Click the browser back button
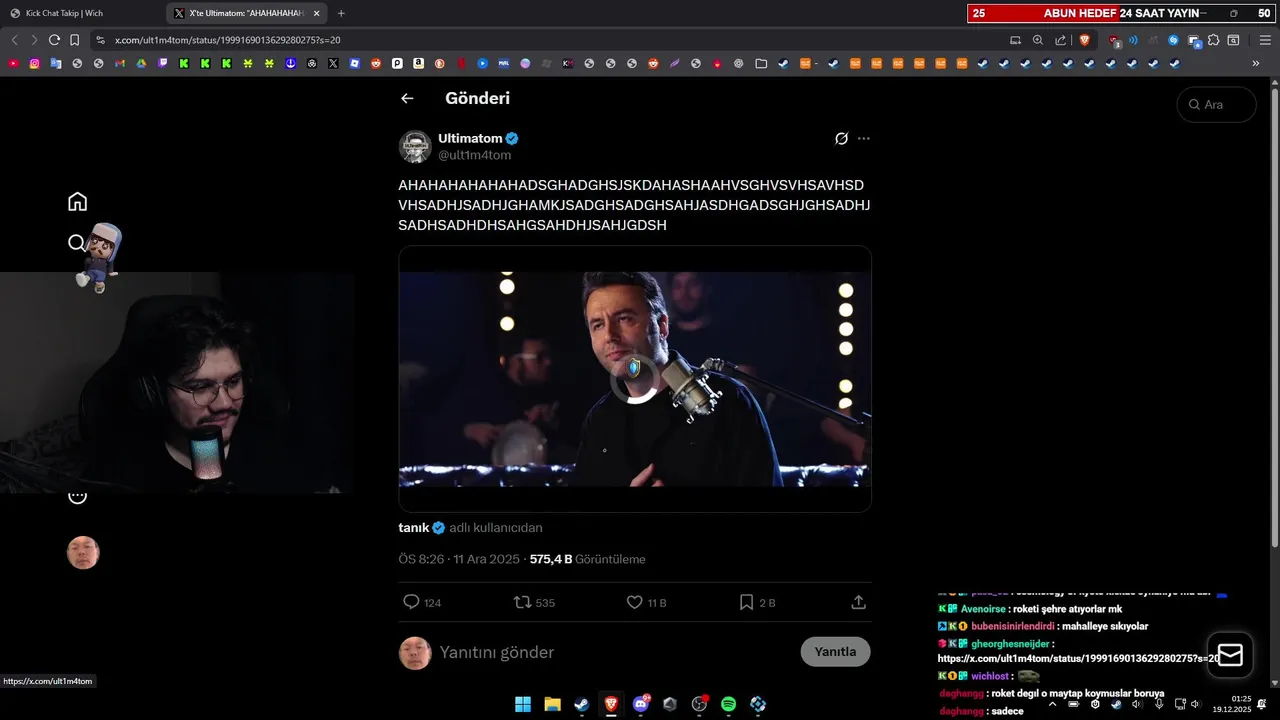Image resolution: width=1280 pixels, height=720 pixels. click(x=14, y=40)
